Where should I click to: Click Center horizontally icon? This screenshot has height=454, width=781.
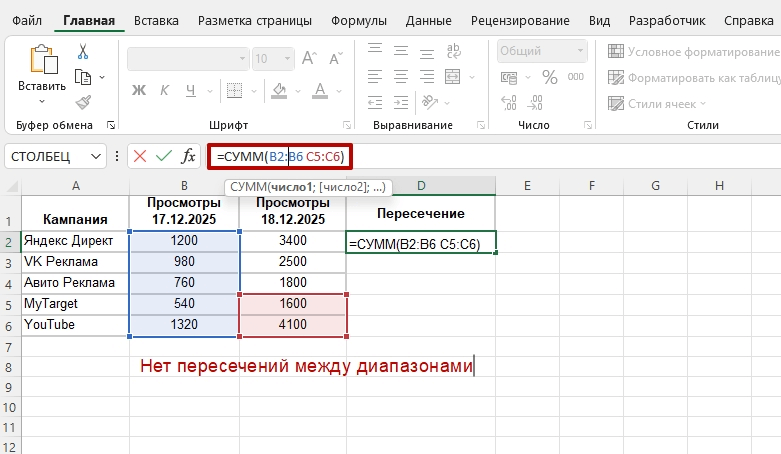click(401, 76)
